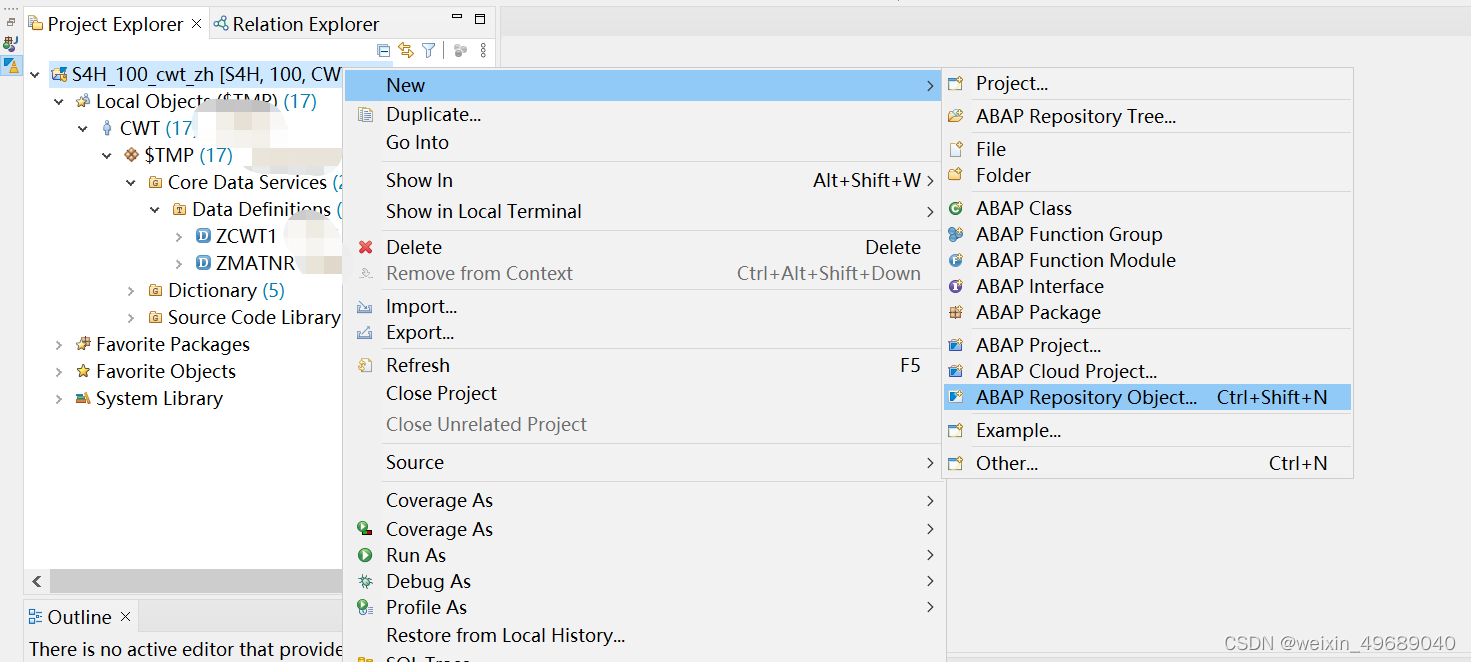
Task: Open the Run As submenu
Action: tap(416, 555)
